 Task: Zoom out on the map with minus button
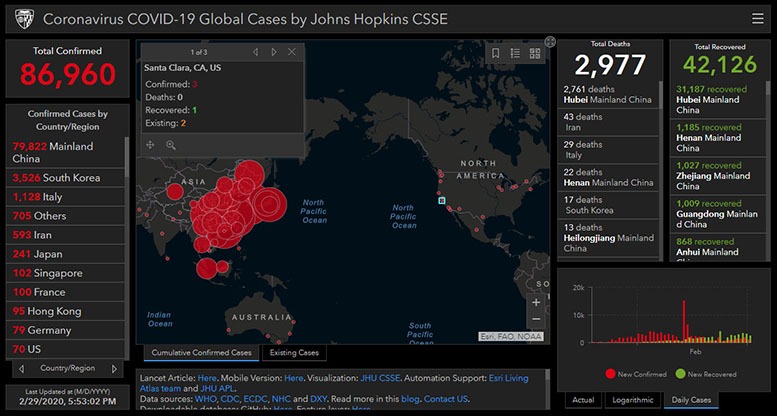(x=536, y=319)
